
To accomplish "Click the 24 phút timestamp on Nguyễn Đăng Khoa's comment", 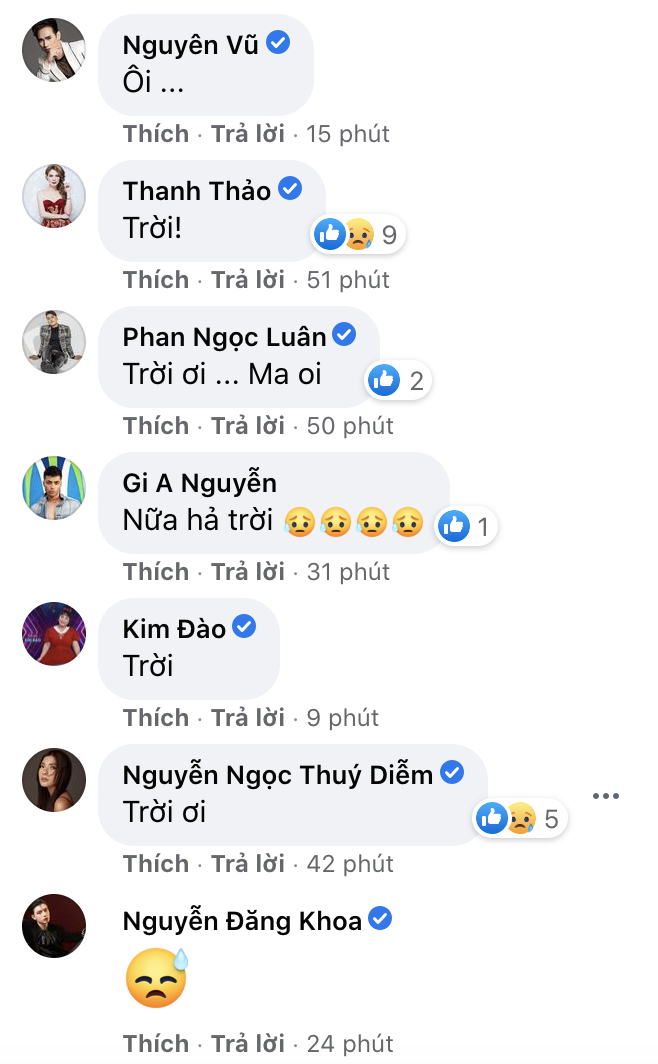I will pos(350,1044).
